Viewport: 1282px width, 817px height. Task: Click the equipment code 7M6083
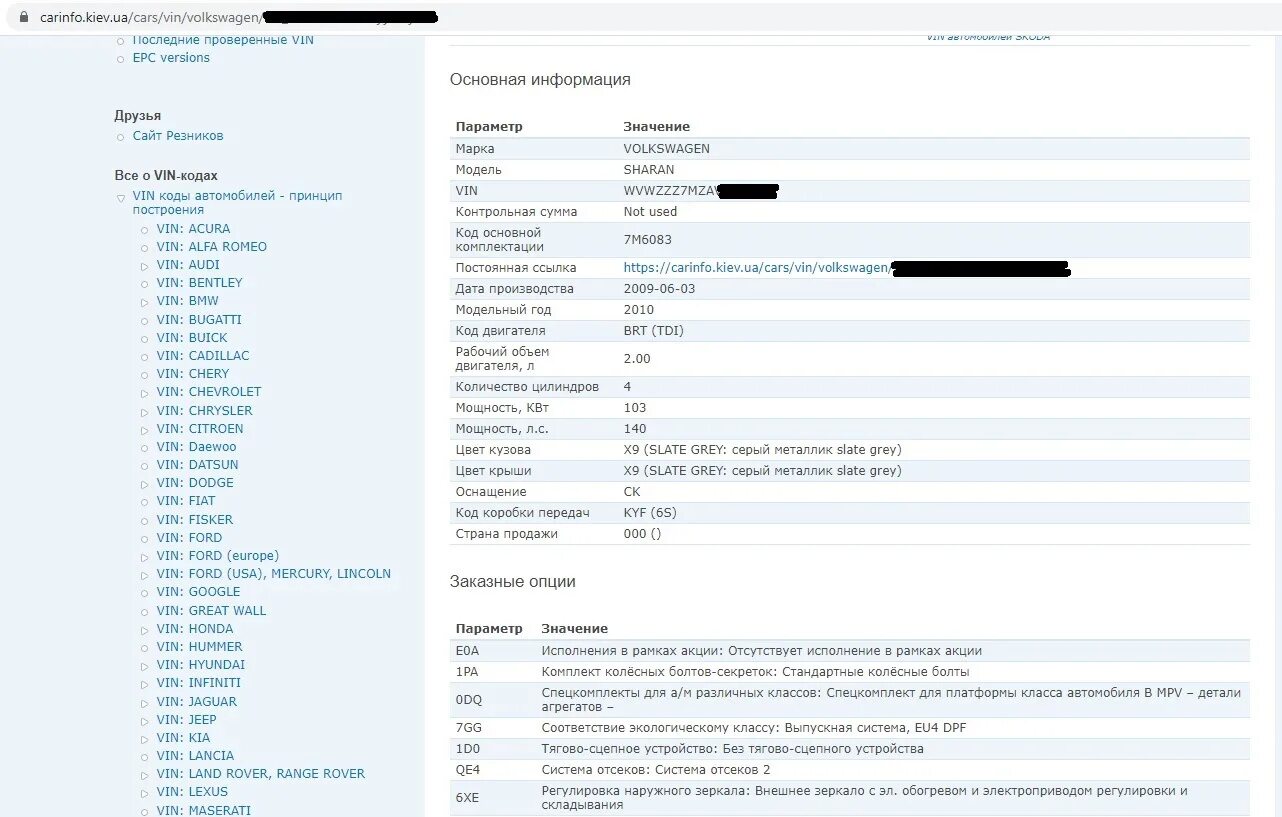click(x=648, y=240)
